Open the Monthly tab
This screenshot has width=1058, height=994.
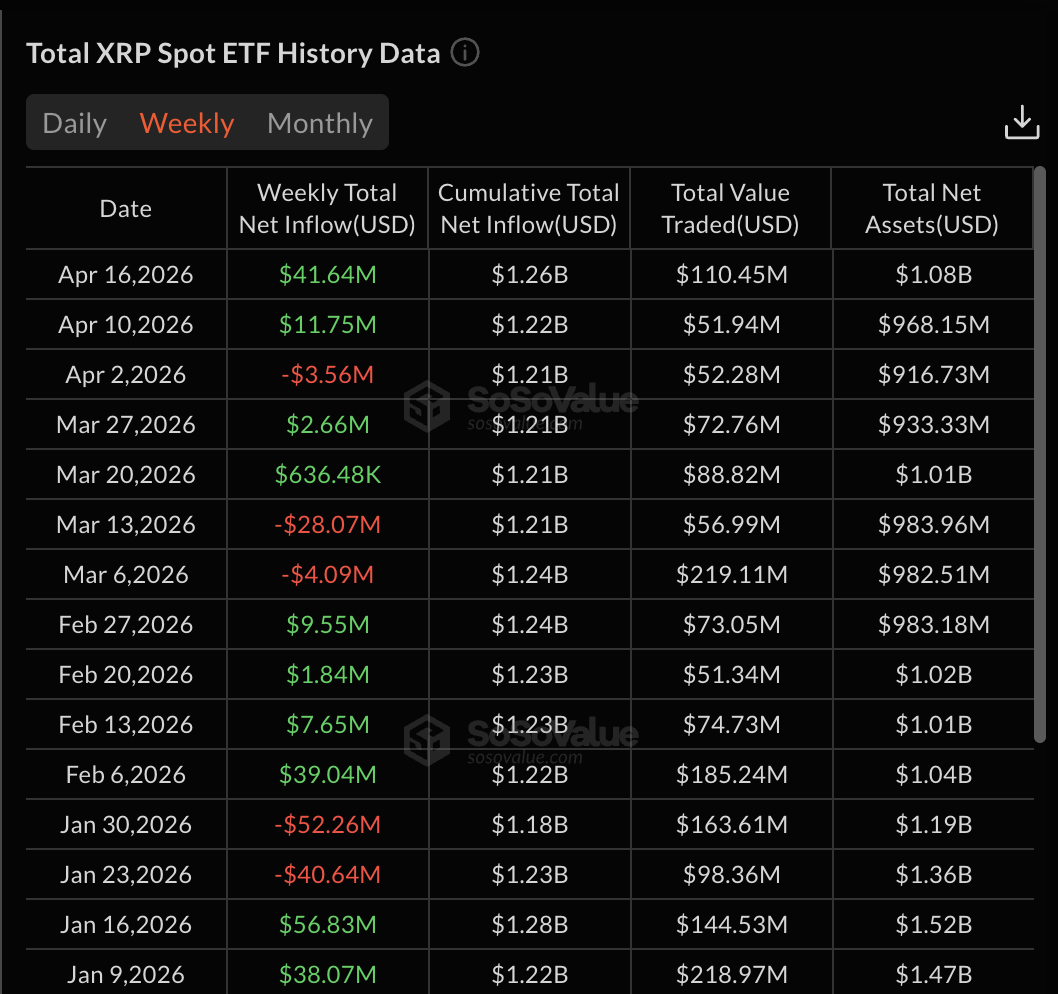[320, 123]
